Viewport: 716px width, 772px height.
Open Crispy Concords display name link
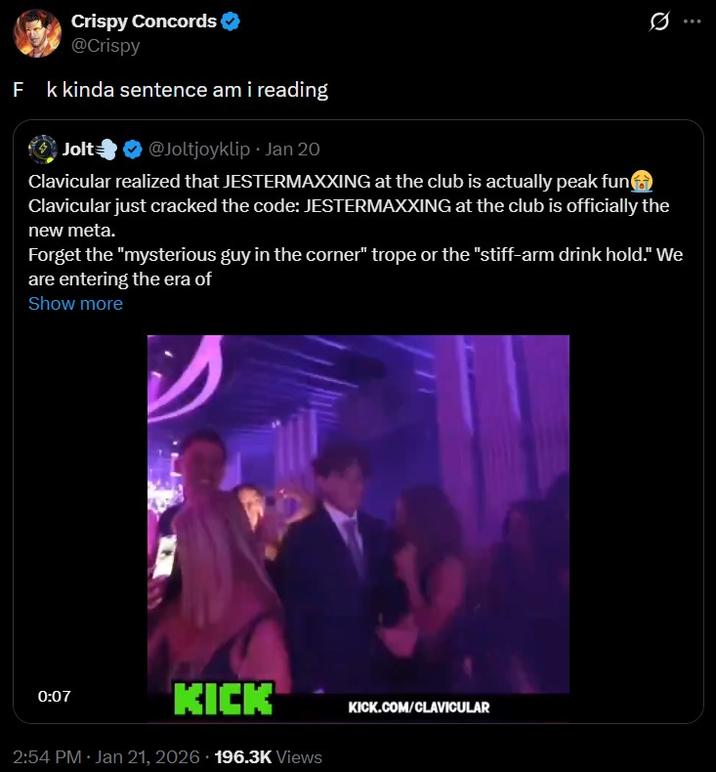click(x=144, y=21)
